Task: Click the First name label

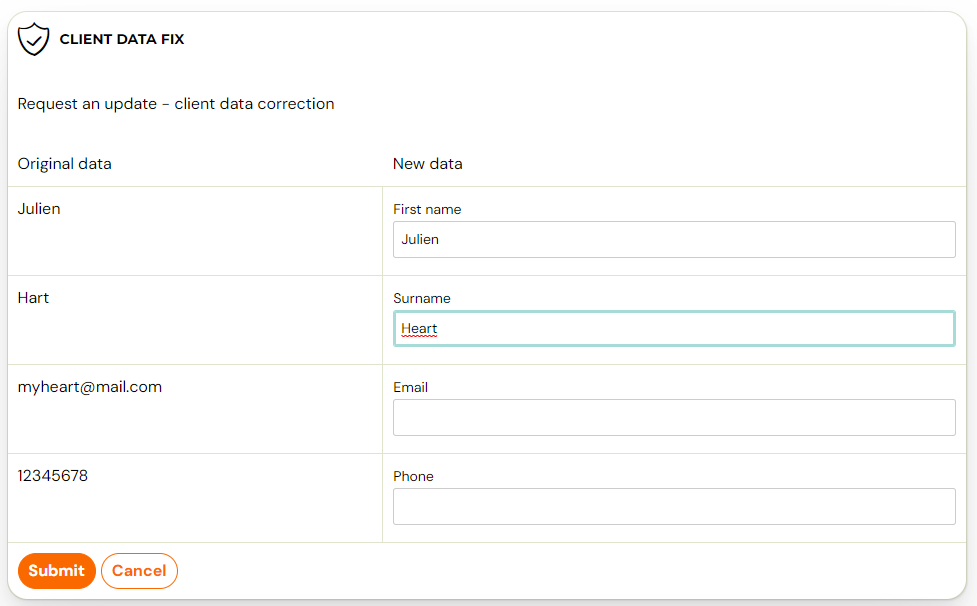Action: click(427, 209)
